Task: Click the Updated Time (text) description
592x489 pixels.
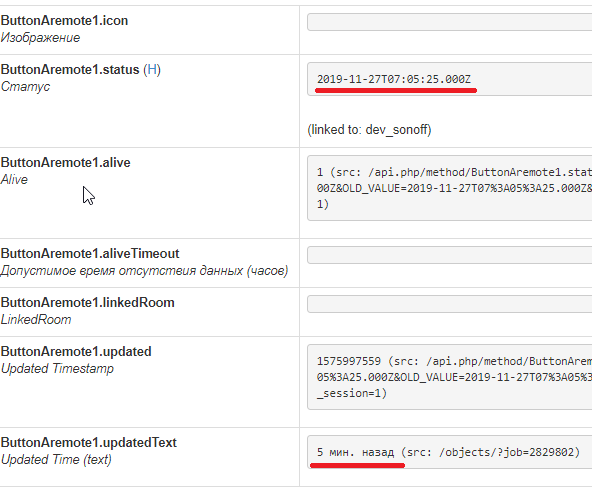Action: pyautogui.click(x=56, y=460)
